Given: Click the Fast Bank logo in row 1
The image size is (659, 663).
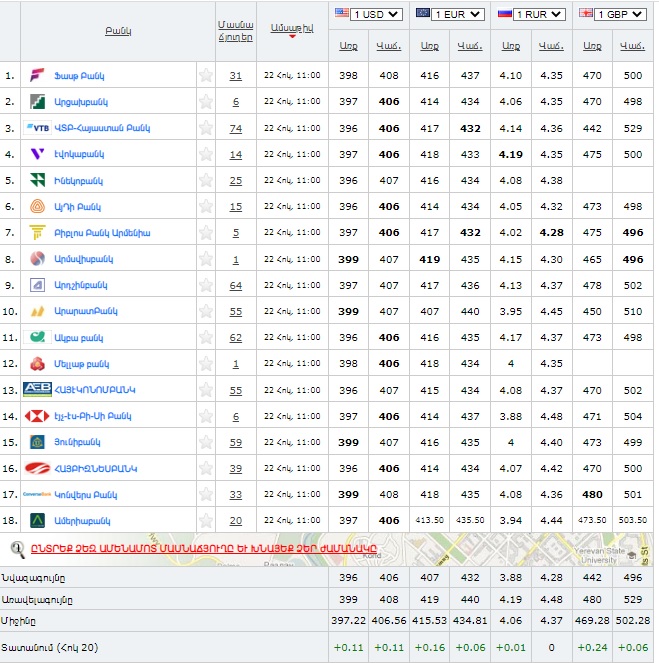Looking at the screenshot, I should (37, 76).
